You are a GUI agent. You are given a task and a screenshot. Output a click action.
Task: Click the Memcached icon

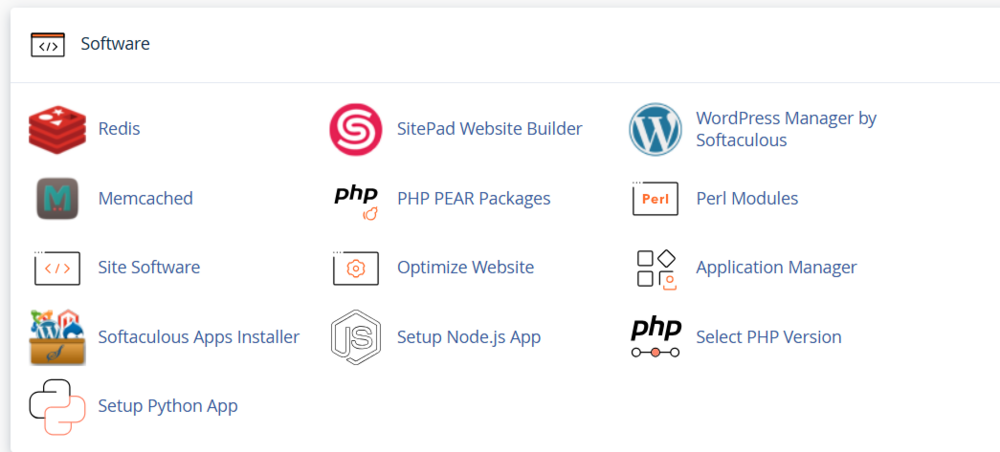click(x=57, y=198)
